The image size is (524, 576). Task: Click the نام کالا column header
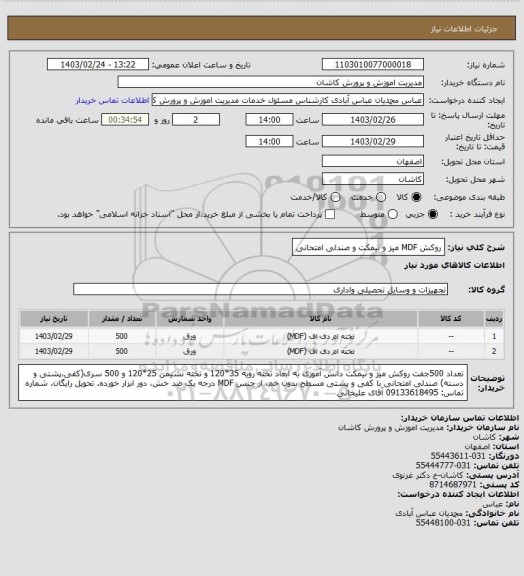(320, 318)
